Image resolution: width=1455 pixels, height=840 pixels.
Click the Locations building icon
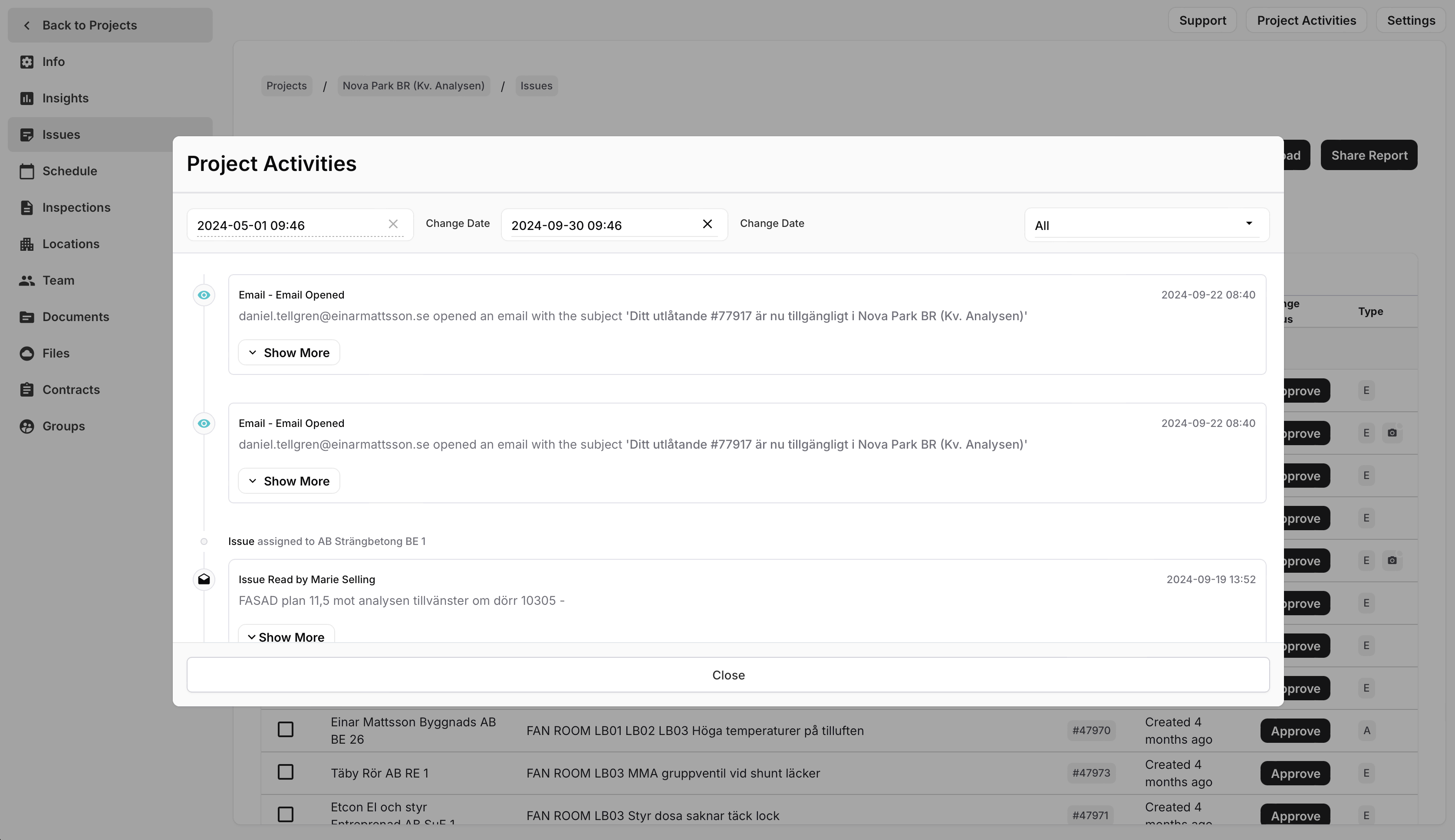(26, 244)
